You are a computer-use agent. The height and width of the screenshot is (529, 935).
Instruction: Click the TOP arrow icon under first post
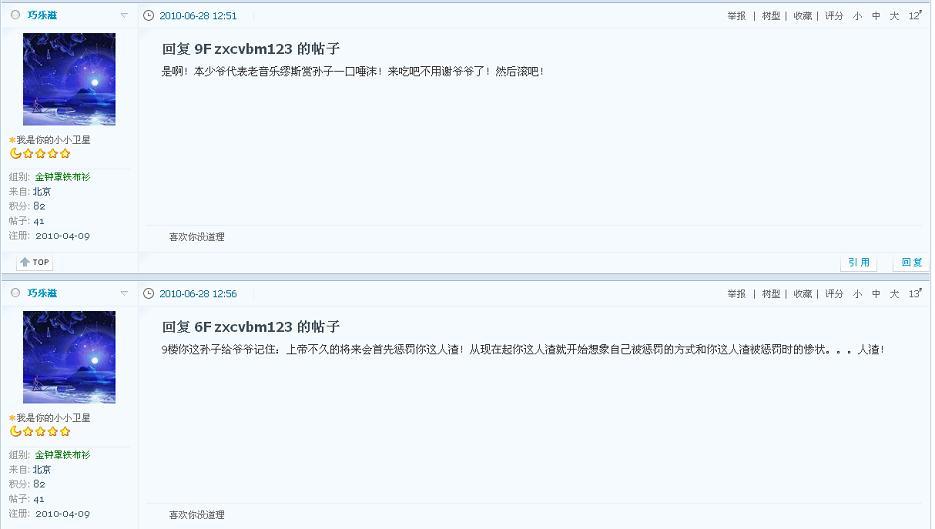pyautogui.click(x=25, y=262)
